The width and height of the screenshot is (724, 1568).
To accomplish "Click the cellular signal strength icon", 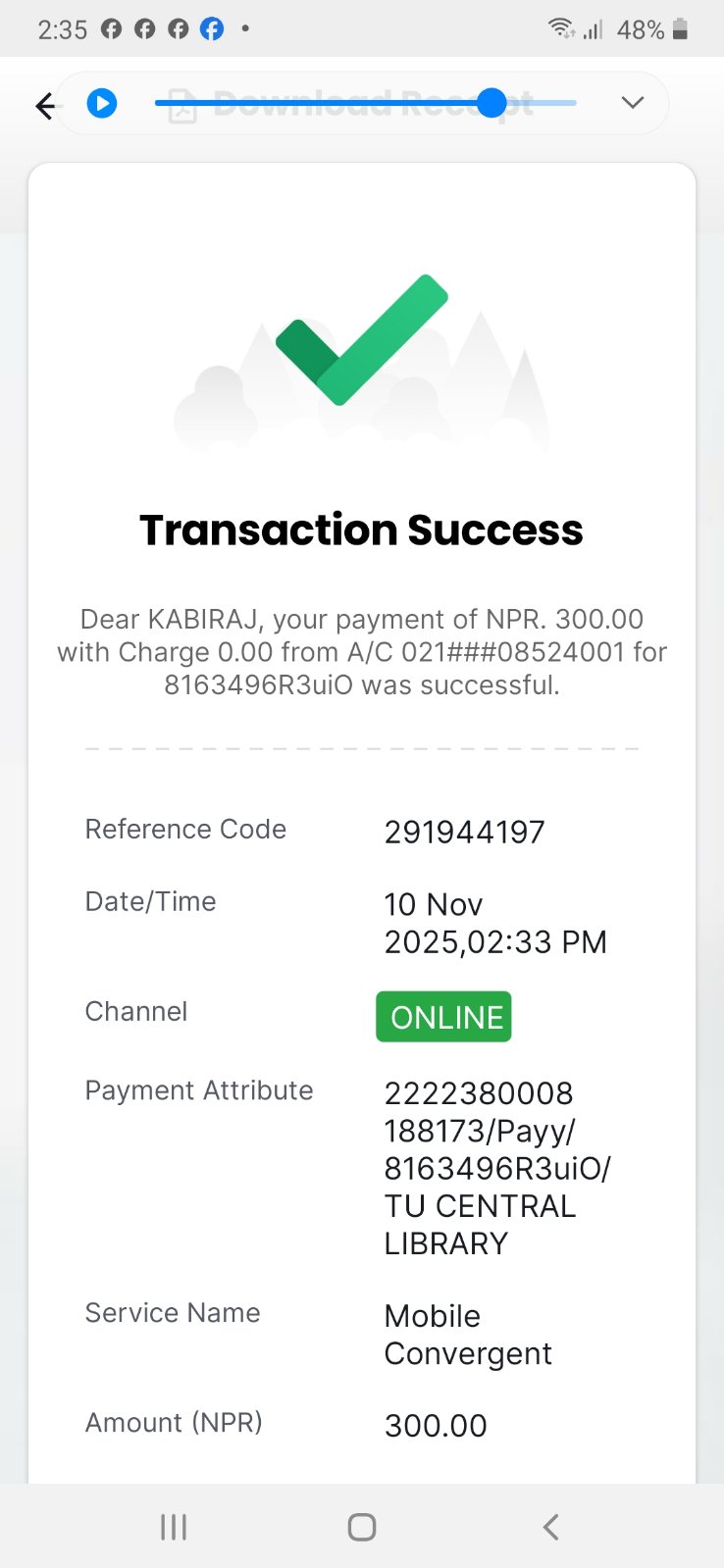I will tap(592, 30).
